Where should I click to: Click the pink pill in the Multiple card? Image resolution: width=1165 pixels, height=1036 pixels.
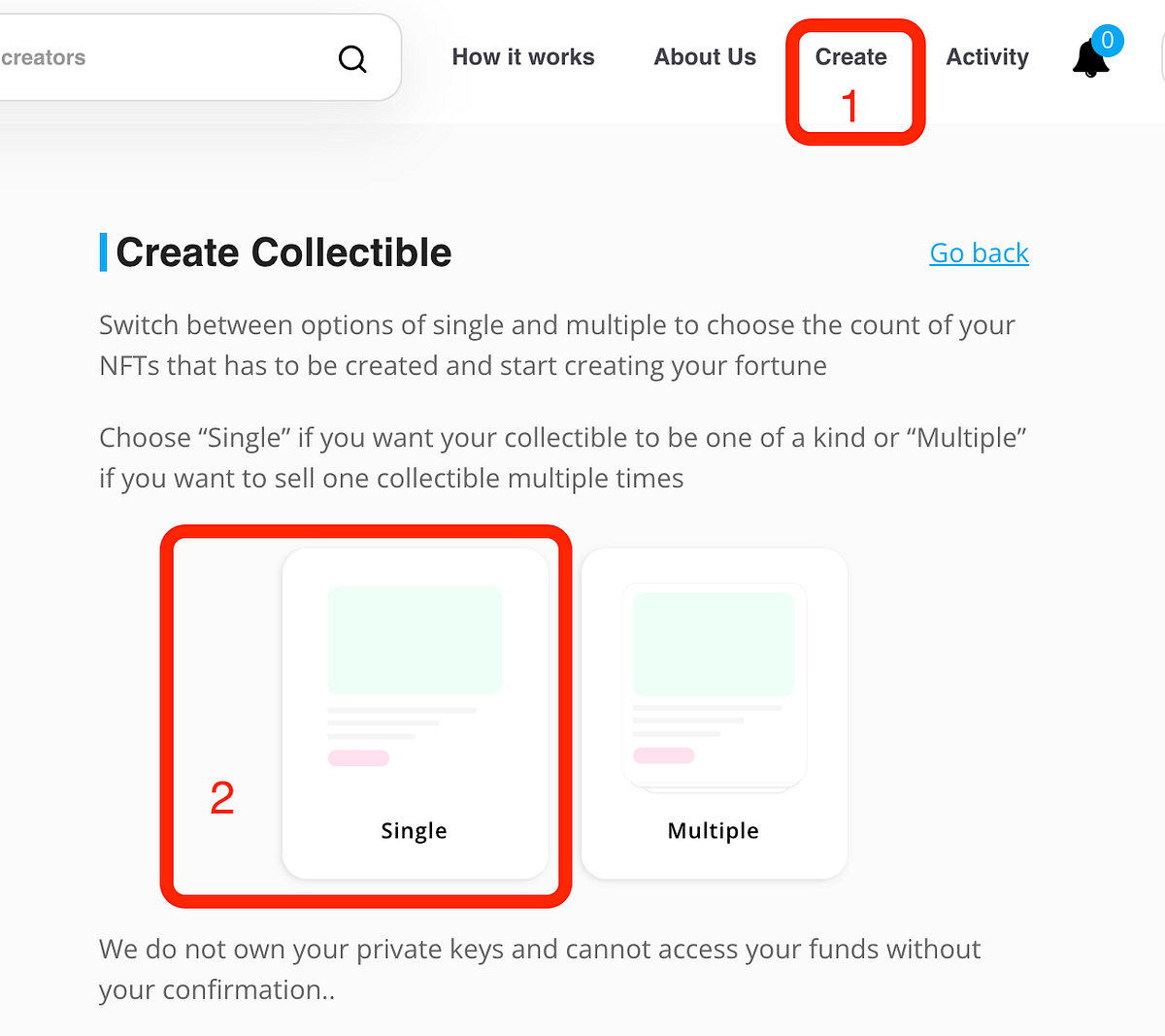pos(663,755)
